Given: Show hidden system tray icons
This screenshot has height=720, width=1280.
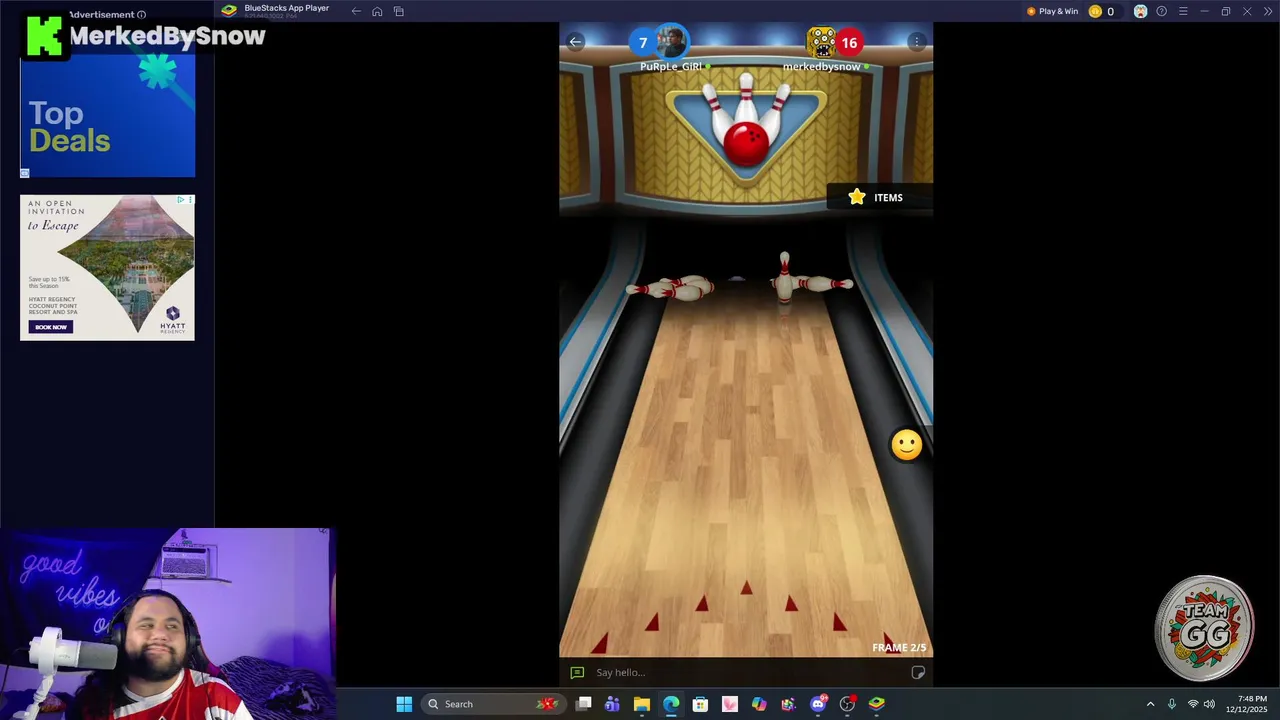Looking at the screenshot, I should [x=1150, y=704].
